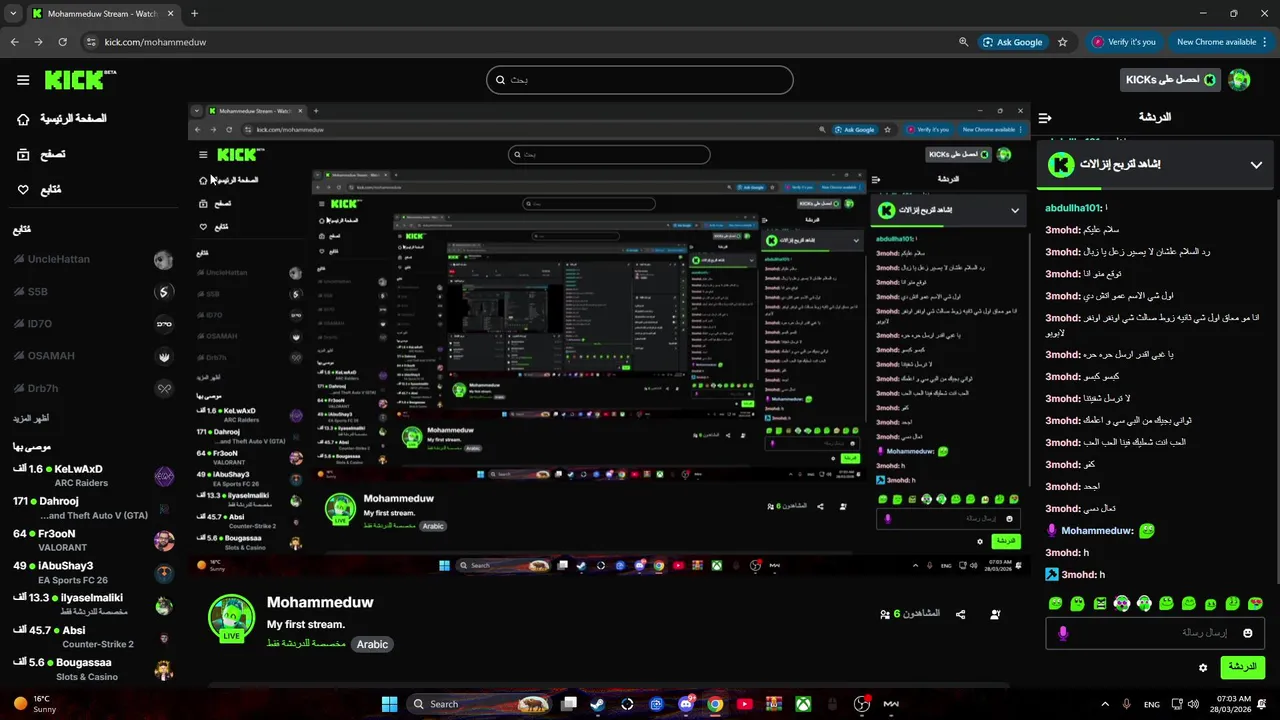Open the Kick sidebar hamburger menu
Screen dimensions: 1280x720
[23, 80]
